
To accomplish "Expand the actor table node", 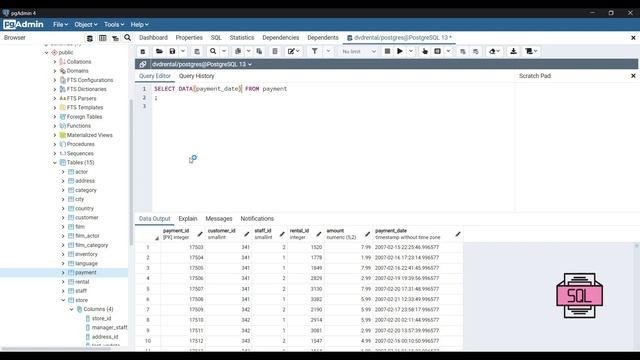I will [x=63, y=172].
